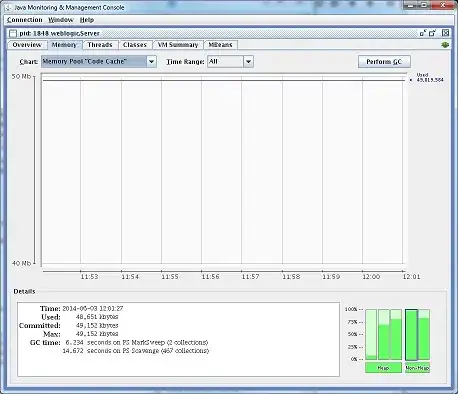Open the Help menu
The width and height of the screenshot is (458, 394).
(x=87, y=20)
